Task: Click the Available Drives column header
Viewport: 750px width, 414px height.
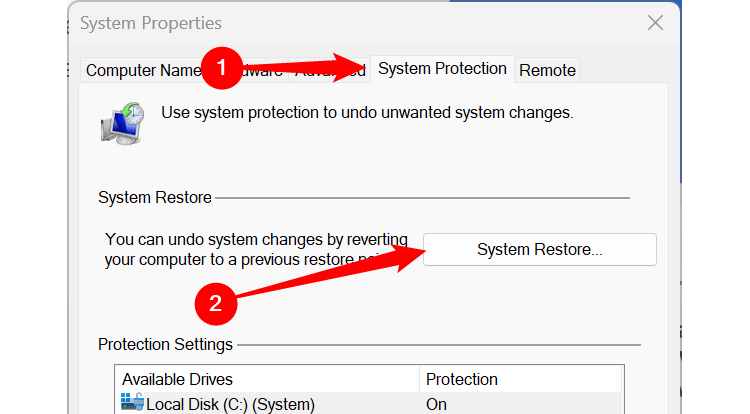Action: click(177, 379)
